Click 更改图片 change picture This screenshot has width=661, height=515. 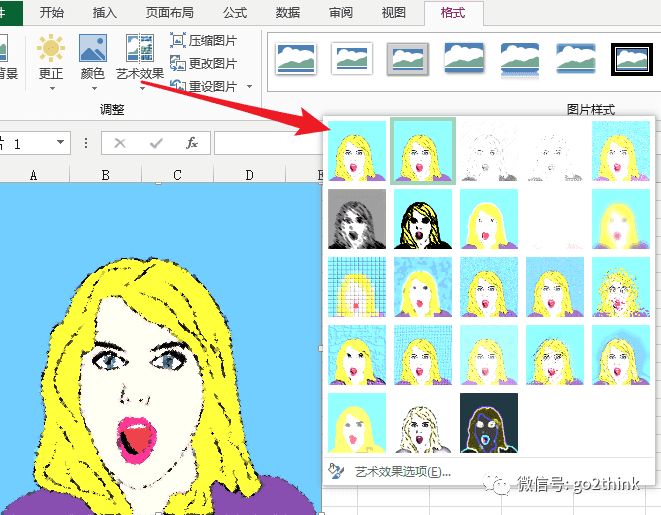click(204, 63)
